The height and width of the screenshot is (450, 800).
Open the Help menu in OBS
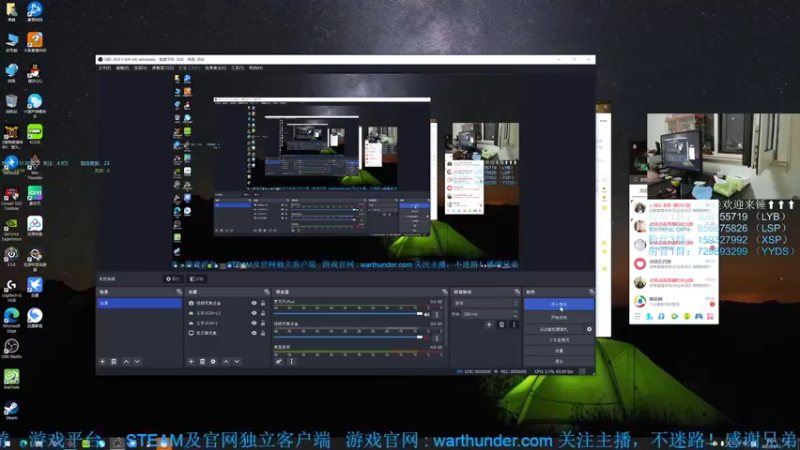[256, 68]
